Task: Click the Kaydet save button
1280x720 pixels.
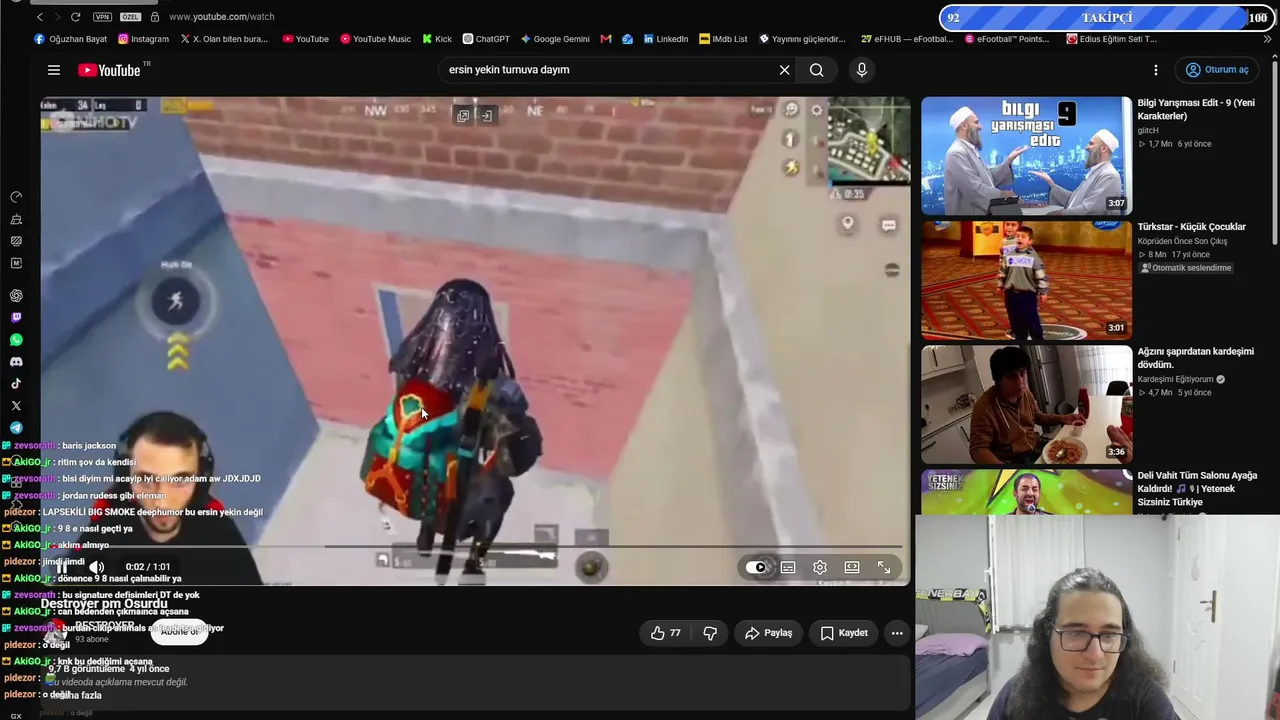Action: pos(844,633)
